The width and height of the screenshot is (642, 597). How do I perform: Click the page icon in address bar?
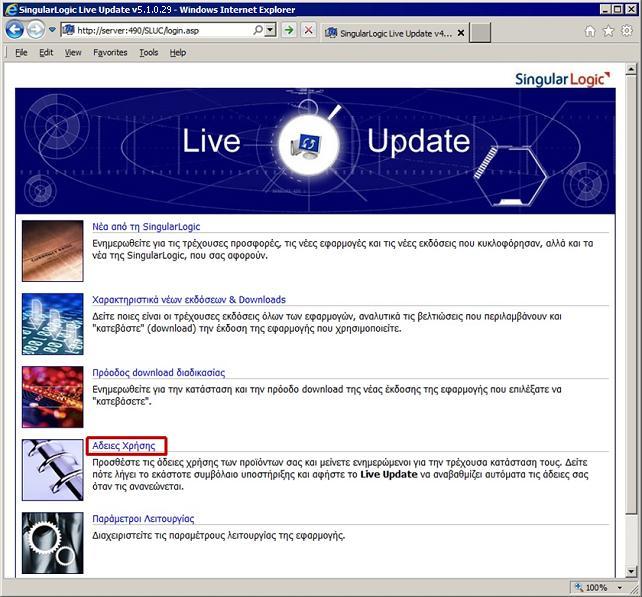click(68, 30)
